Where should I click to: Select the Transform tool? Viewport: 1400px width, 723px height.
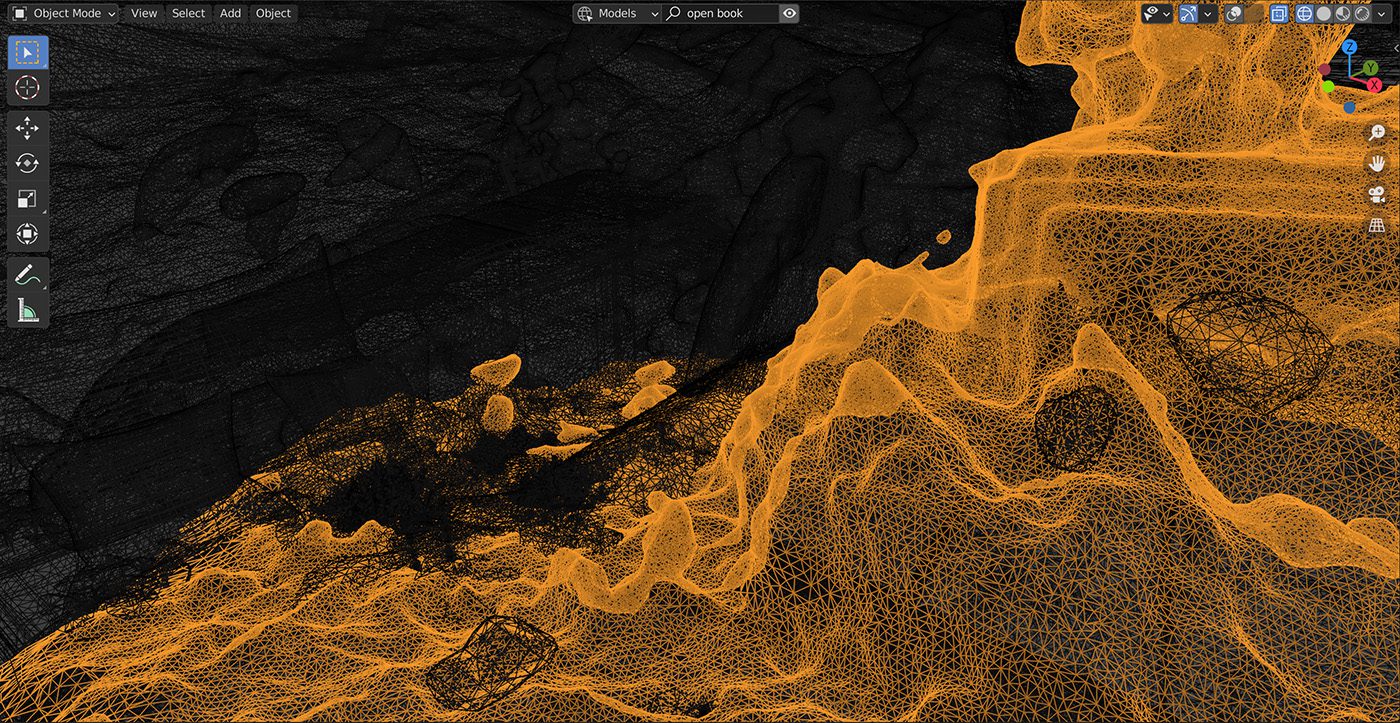(27, 234)
